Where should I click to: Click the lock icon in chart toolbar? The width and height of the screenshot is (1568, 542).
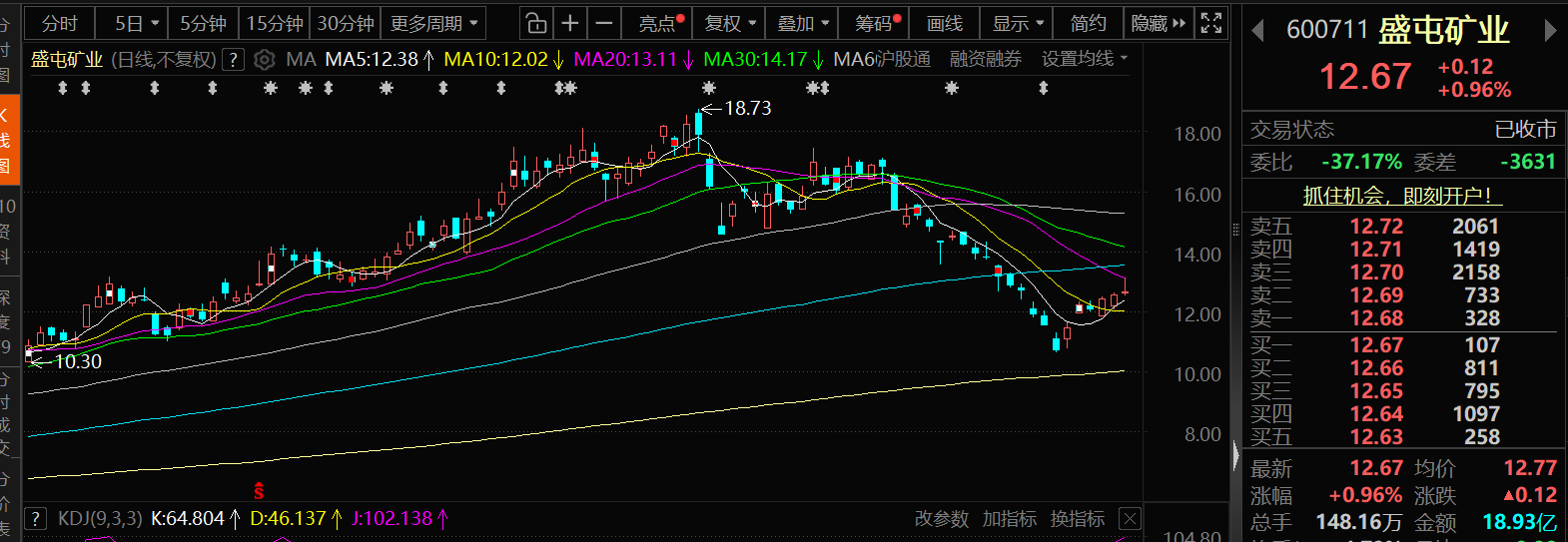coord(536,23)
